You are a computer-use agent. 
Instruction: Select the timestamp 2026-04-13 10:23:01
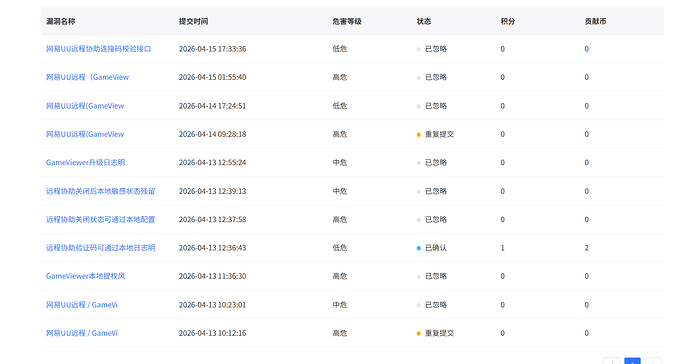coord(213,305)
